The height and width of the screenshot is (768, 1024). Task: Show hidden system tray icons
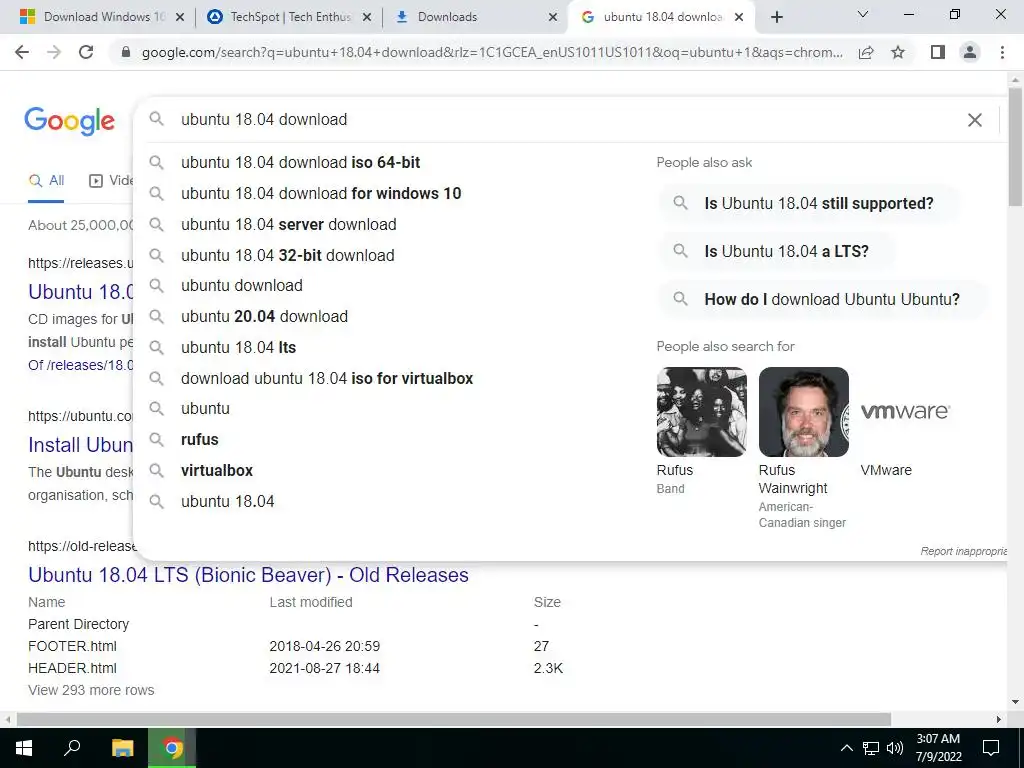pos(846,748)
